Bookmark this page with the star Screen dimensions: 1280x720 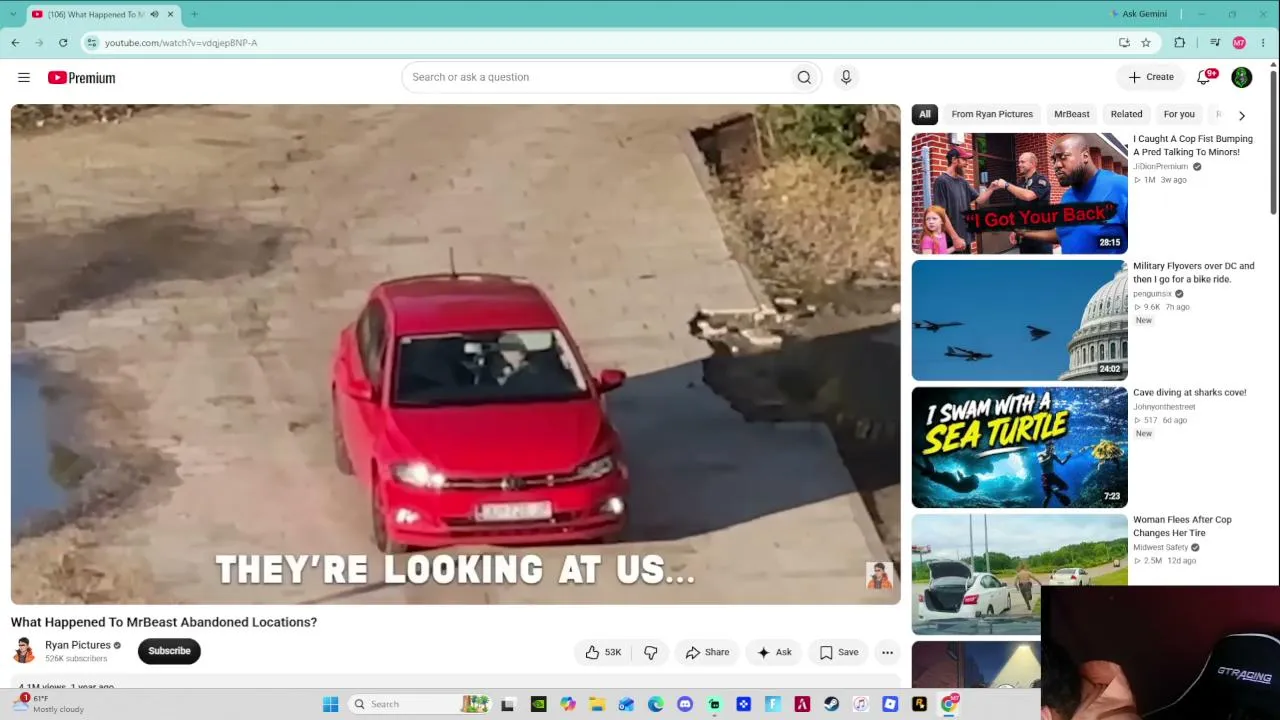coord(1146,42)
